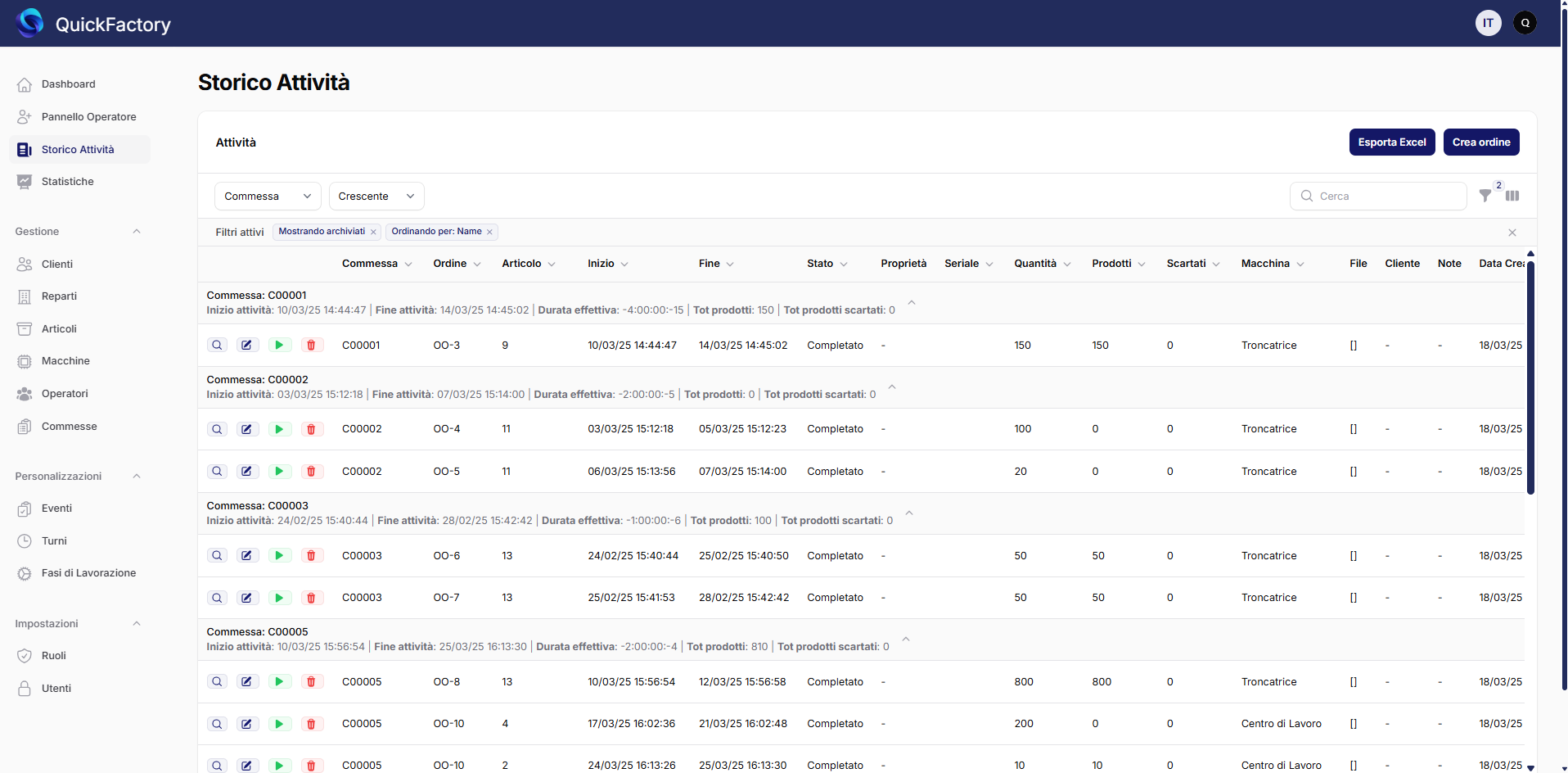Viewport: 1568px width, 773px height.
Task: Click the QuickFactory logo
Action: pyautogui.click(x=31, y=23)
